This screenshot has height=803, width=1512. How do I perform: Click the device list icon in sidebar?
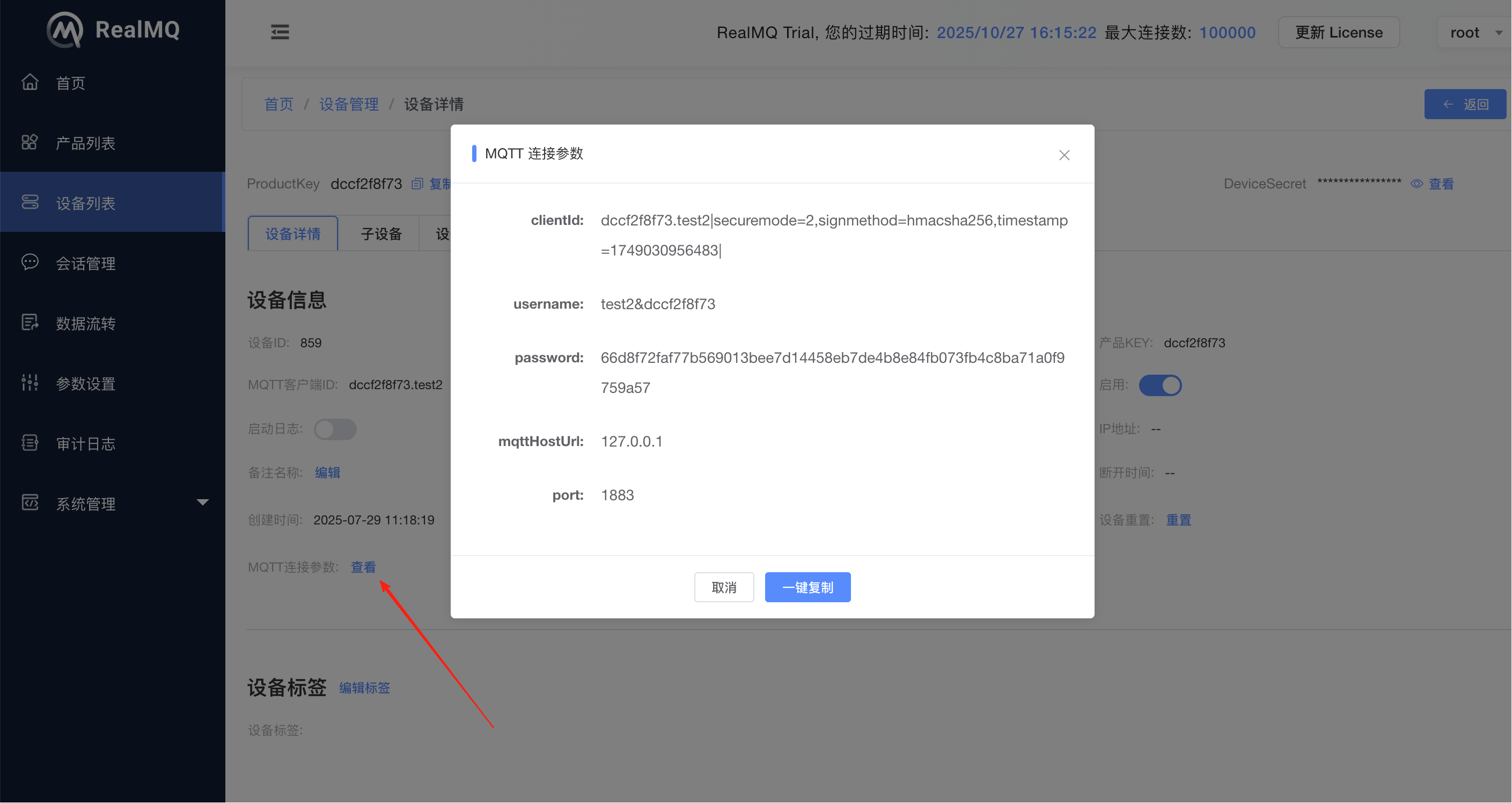click(x=30, y=202)
